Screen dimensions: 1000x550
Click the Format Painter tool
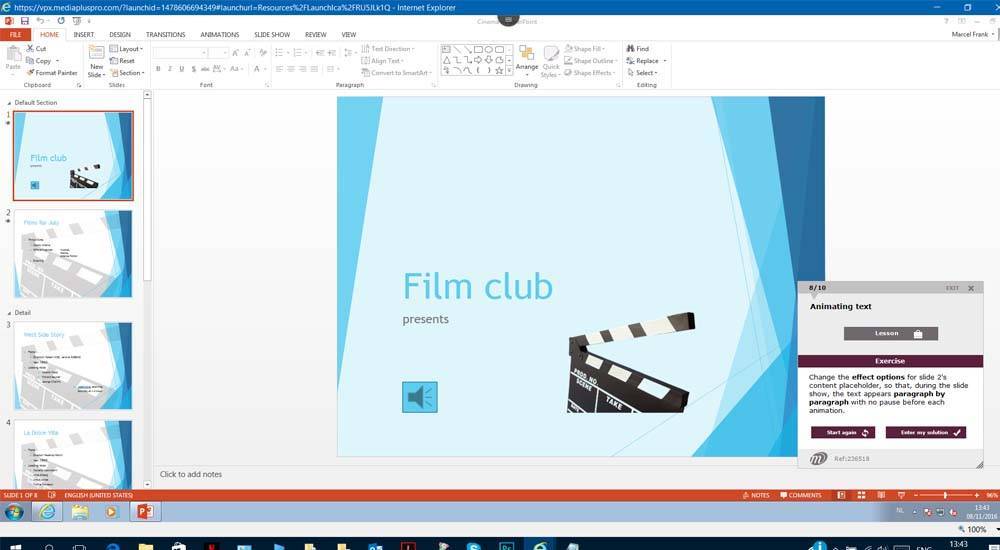(52, 73)
